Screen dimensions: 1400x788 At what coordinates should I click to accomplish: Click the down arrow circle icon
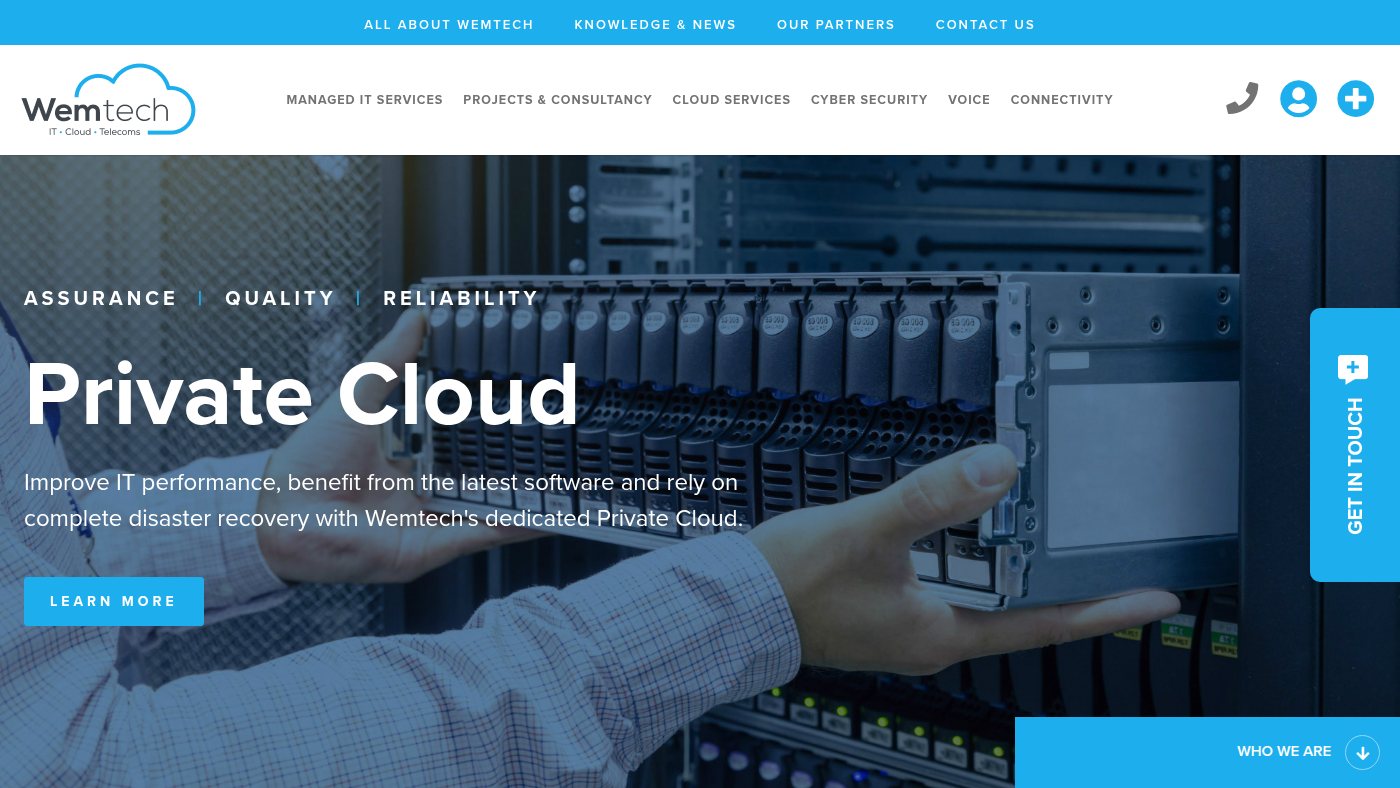(x=1362, y=752)
